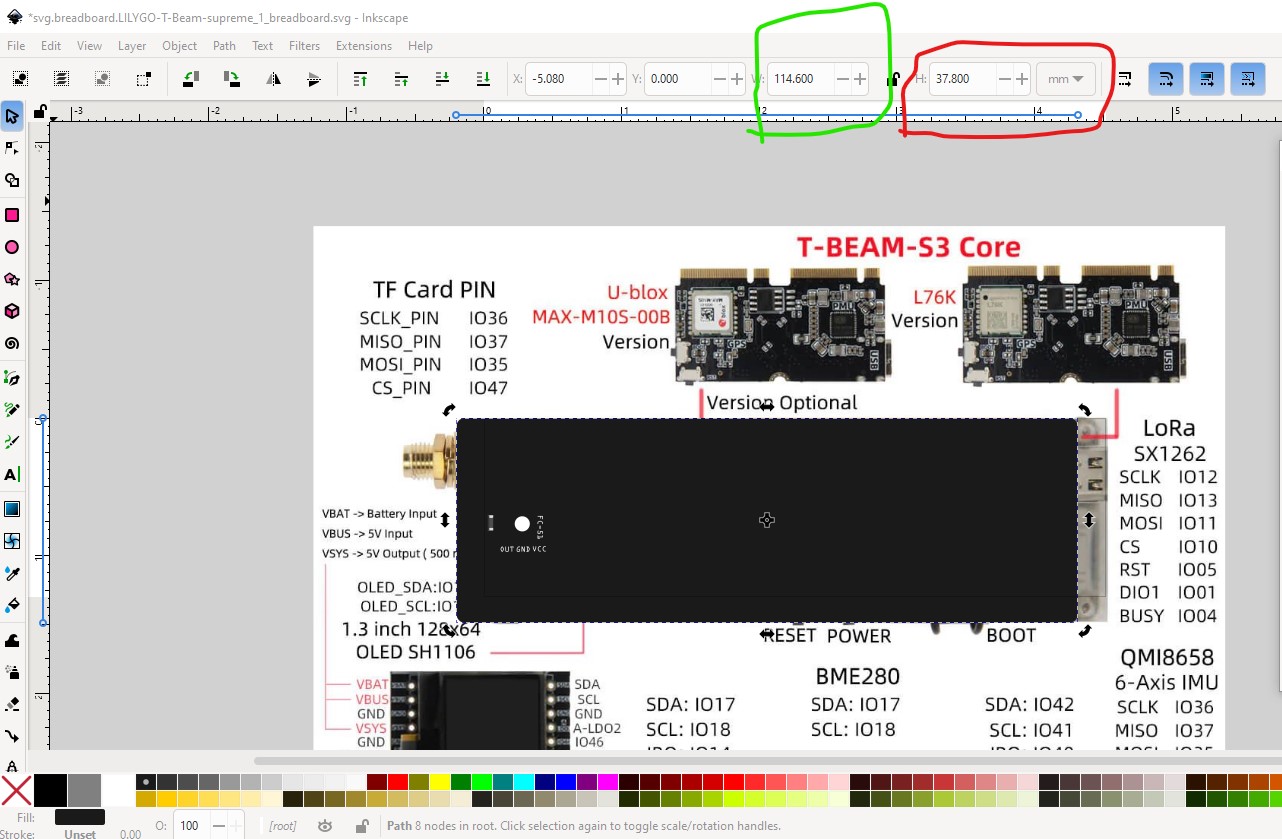1282x839 pixels.
Task: Decrease Y position with minus button
Action: tap(719, 79)
